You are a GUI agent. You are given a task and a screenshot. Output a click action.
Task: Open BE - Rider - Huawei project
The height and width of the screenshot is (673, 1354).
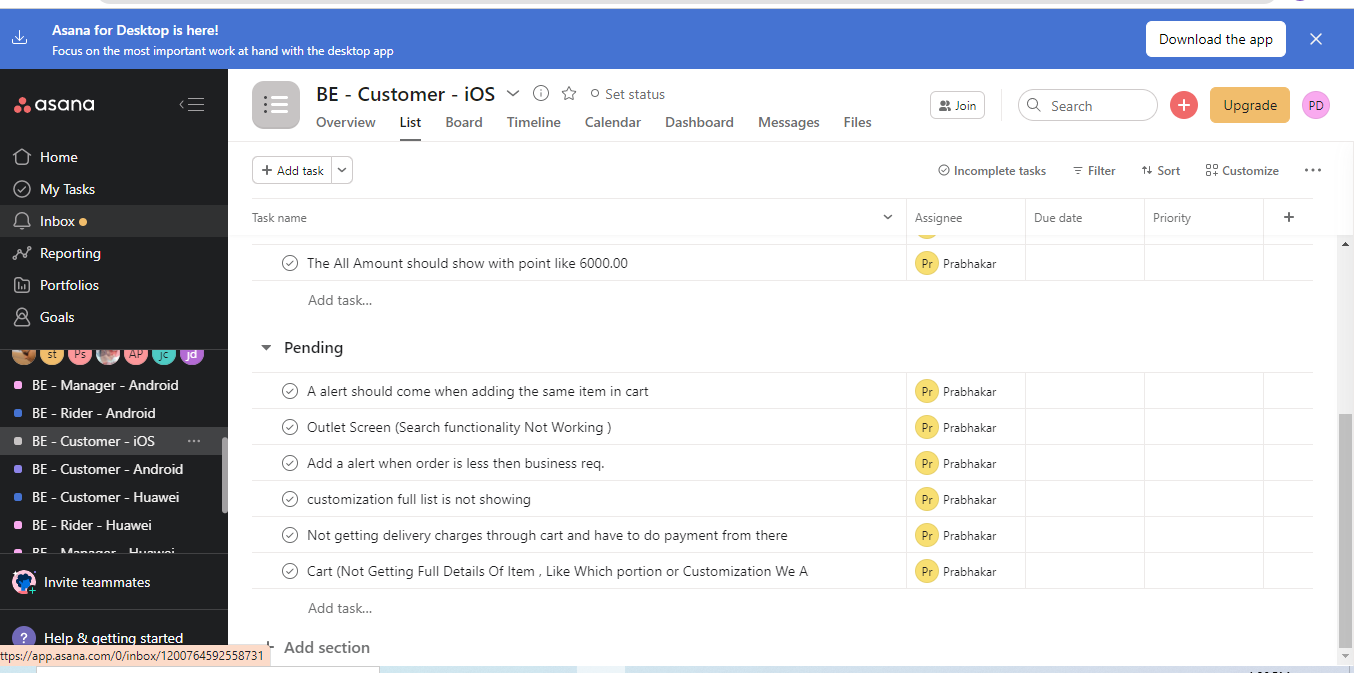pos(92,525)
